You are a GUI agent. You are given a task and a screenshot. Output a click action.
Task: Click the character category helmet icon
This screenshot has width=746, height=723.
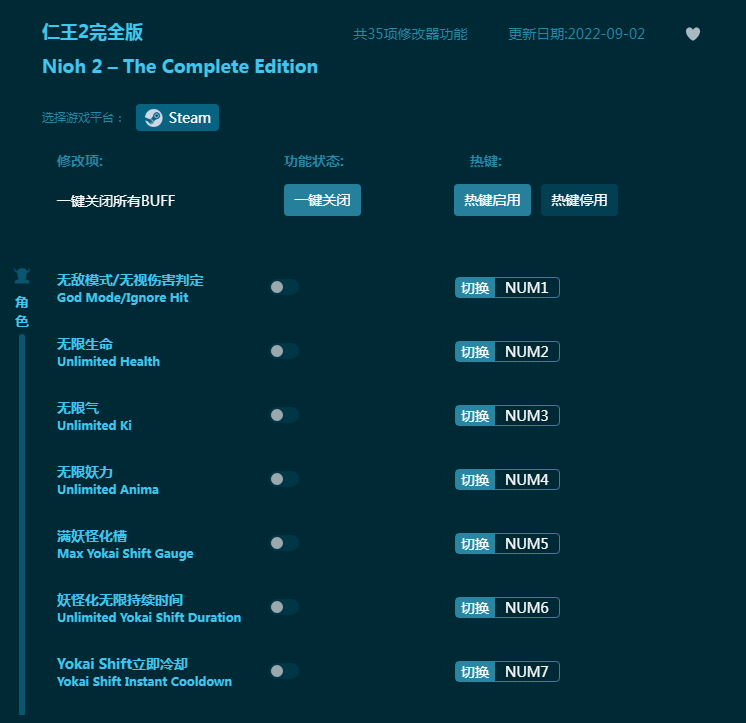click(22, 276)
